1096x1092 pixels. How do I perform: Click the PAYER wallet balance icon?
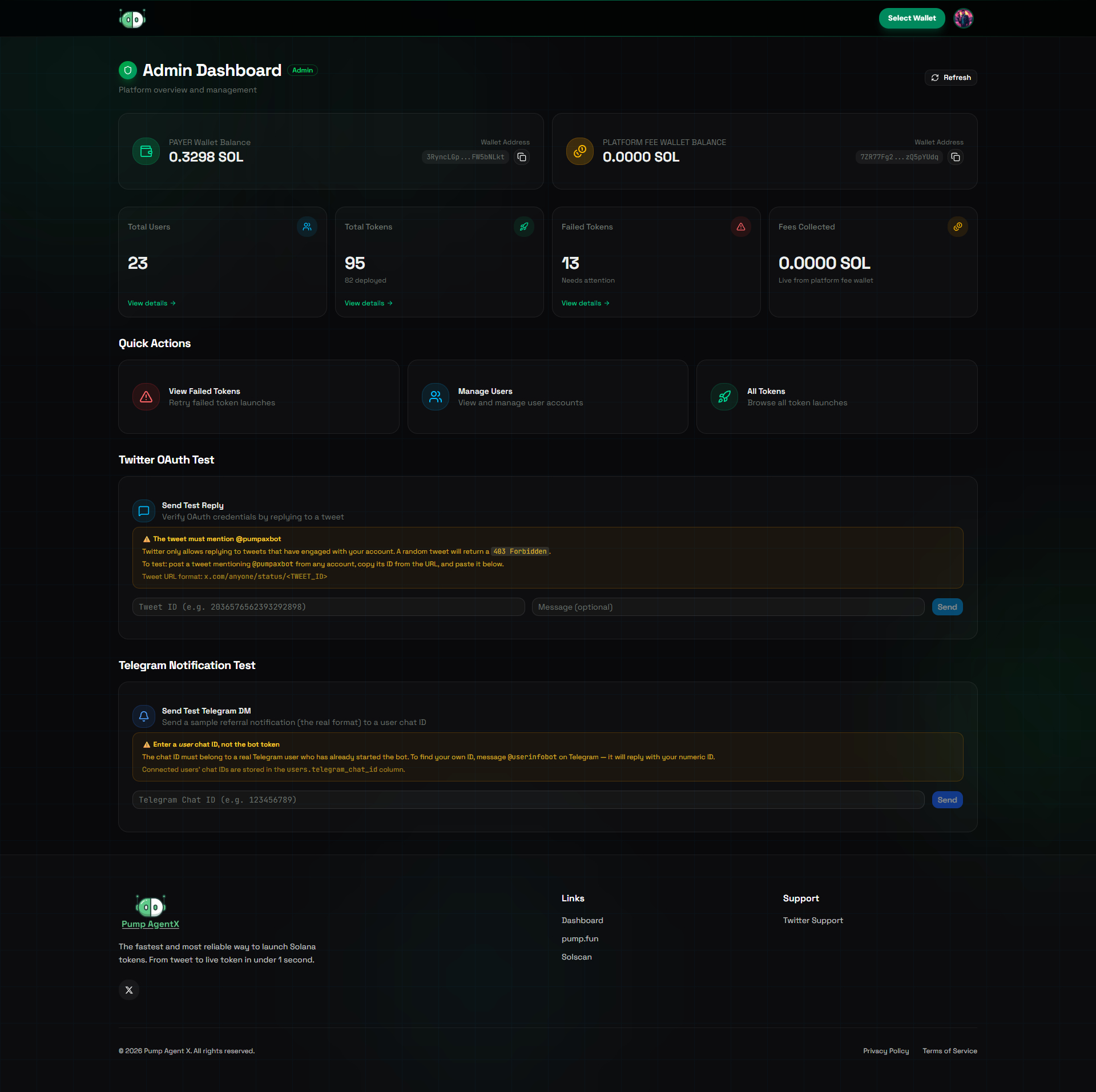click(146, 151)
